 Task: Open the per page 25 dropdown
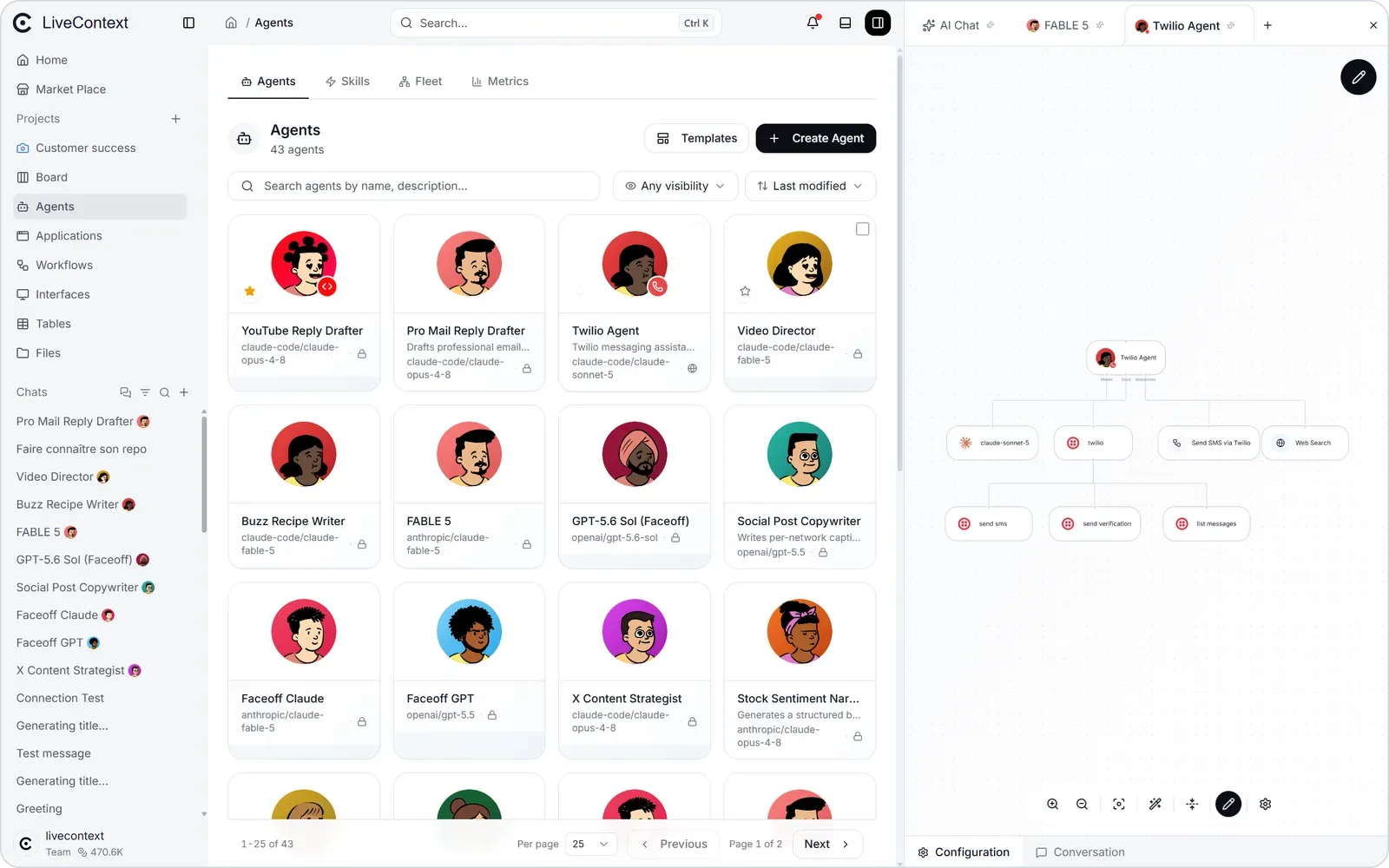pos(590,845)
